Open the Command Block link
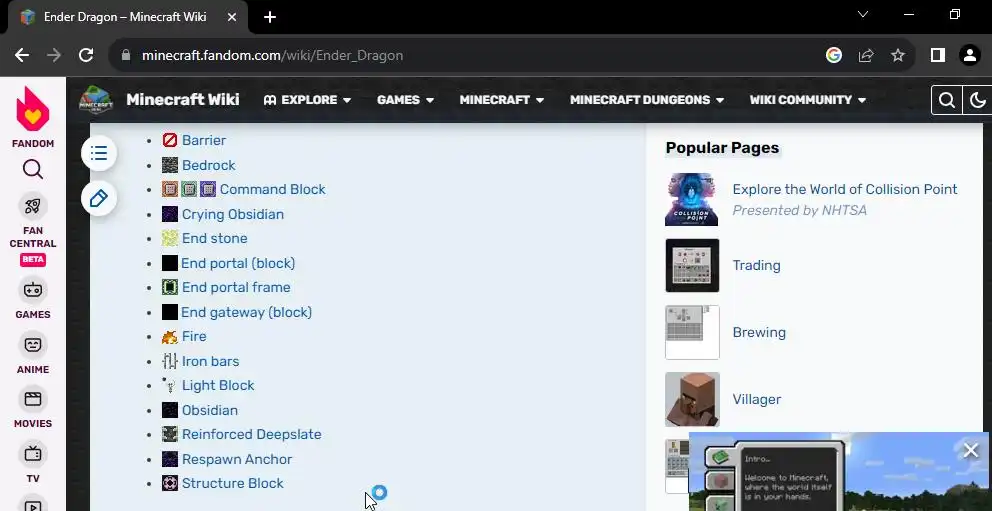 [273, 190]
